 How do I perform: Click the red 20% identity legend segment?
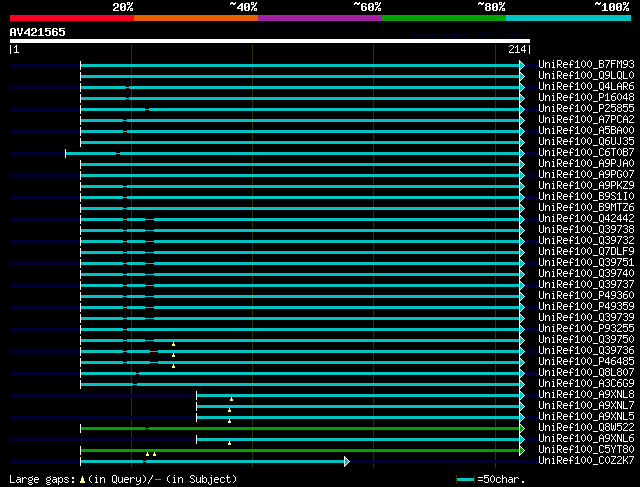click(72, 18)
